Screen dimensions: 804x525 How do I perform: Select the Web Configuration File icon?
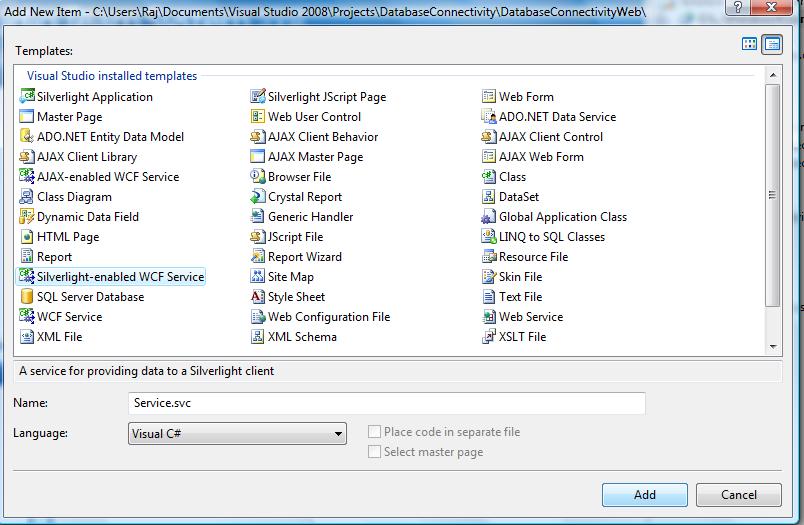tap(257, 316)
